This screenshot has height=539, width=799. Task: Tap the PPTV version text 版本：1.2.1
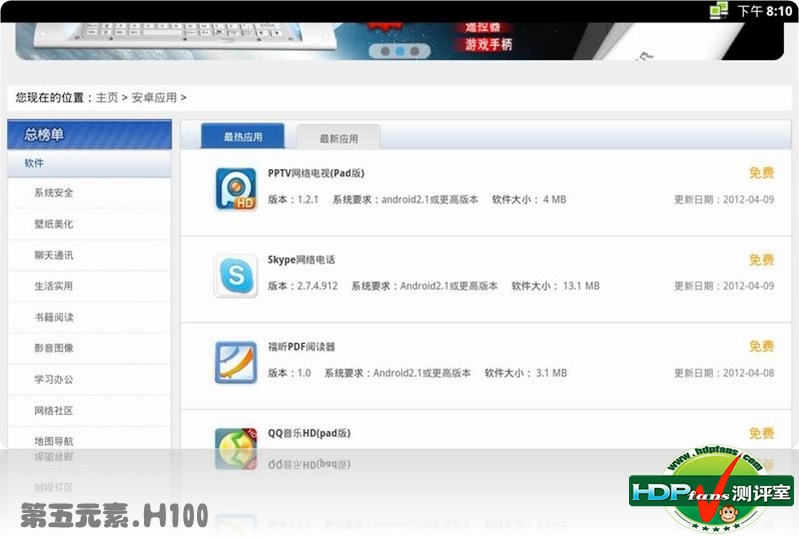(293, 200)
